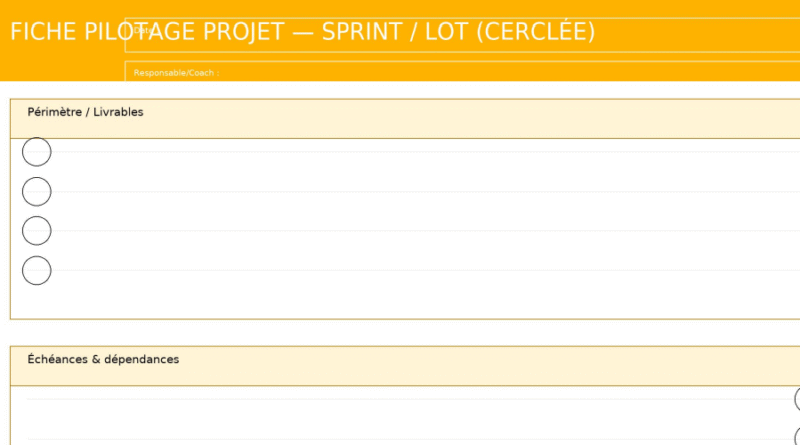800x445 pixels.
Task: Mark the third Périmètre / Livrables circle
Action: tap(37, 231)
